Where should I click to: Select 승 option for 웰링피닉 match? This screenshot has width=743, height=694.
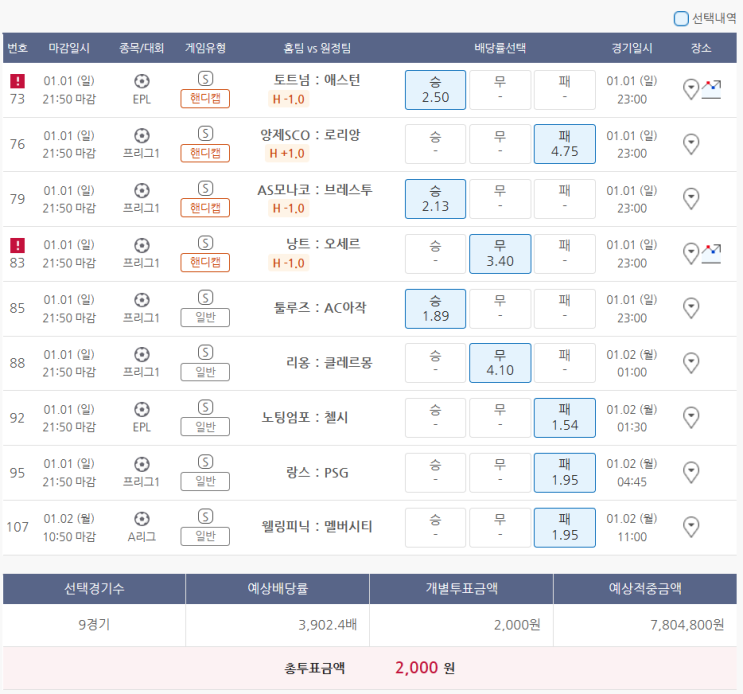coord(435,528)
